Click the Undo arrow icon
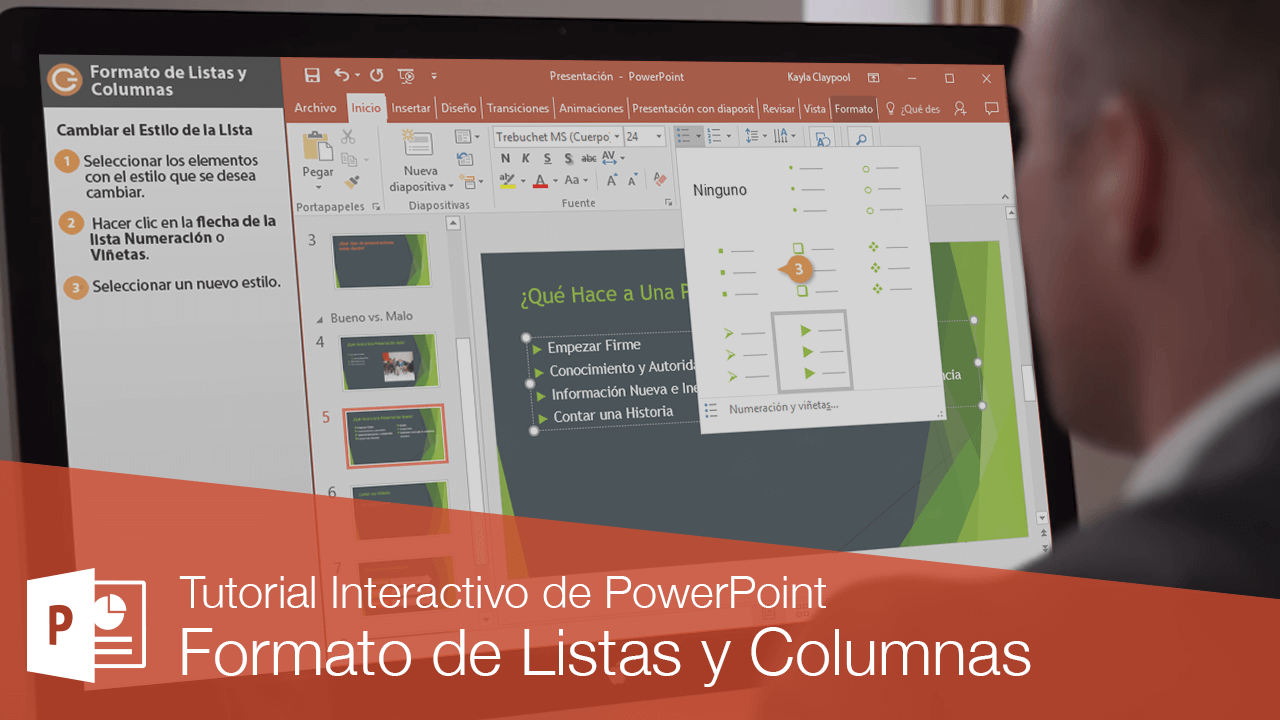The image size is (1280, 720). click(x=342, y=75)
